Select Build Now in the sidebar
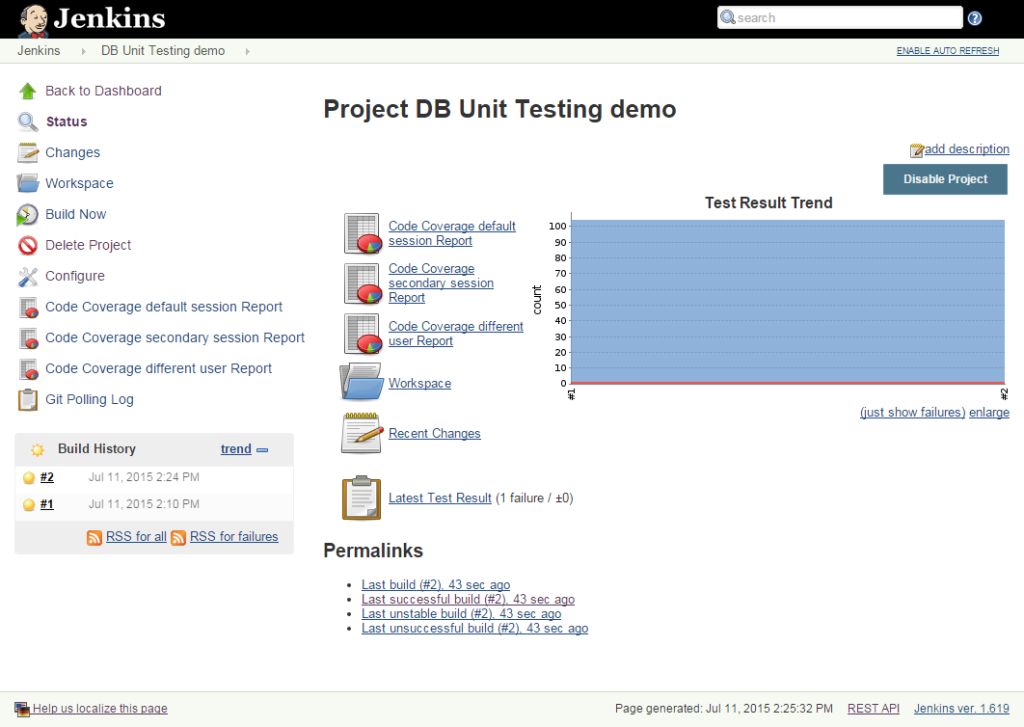The image size is (1024, 727). click(x=76, y=214)
